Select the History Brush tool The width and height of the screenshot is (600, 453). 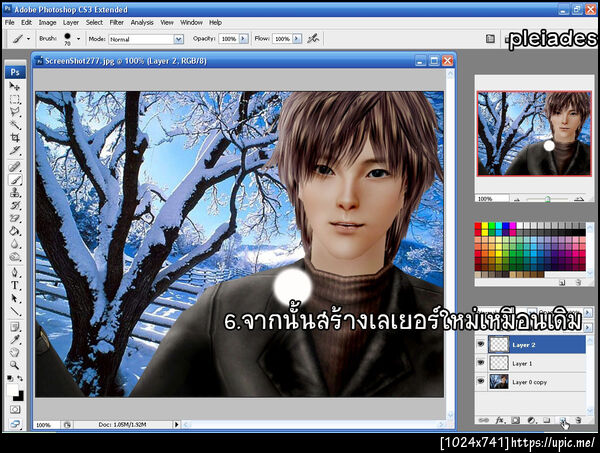[14, 205]
